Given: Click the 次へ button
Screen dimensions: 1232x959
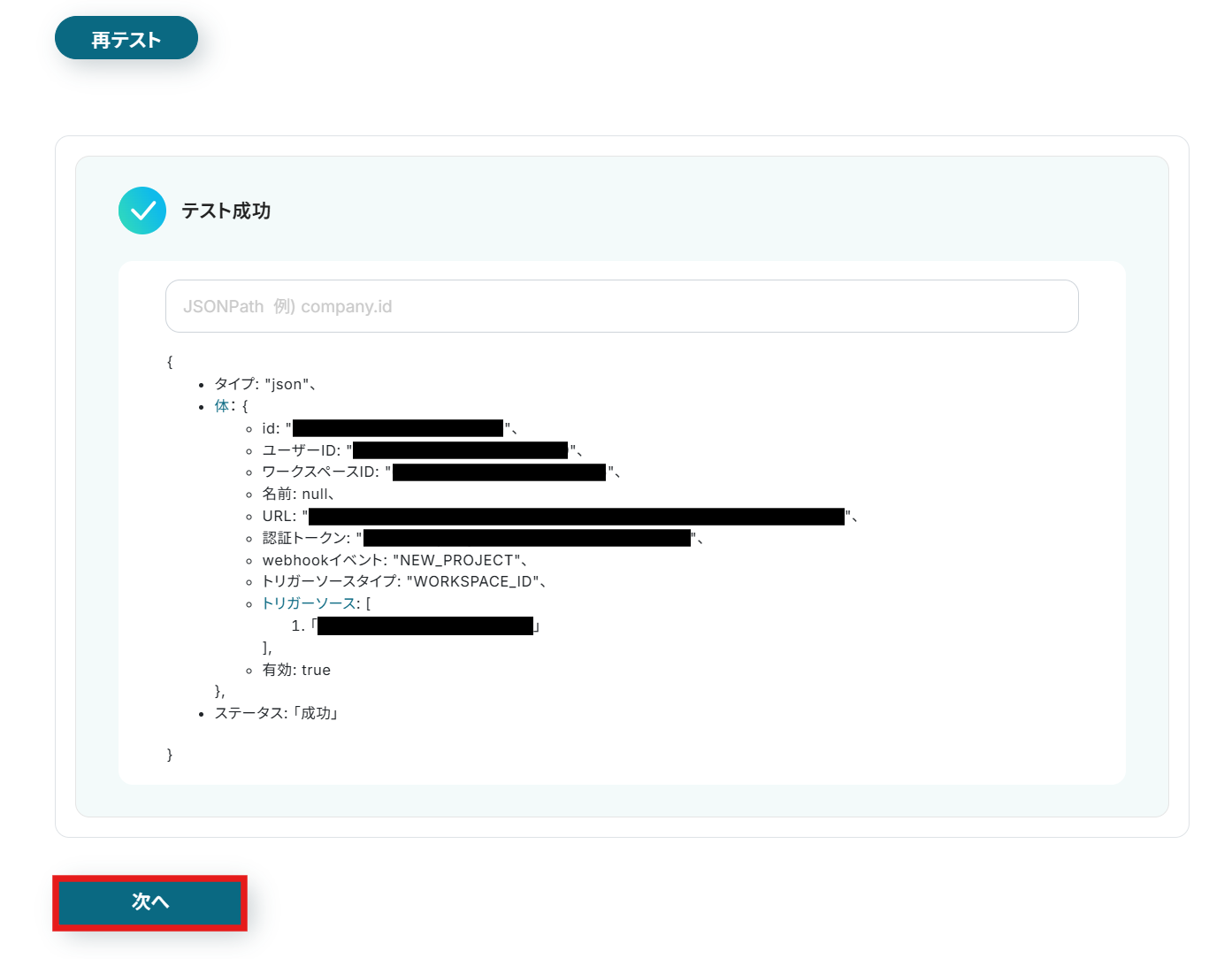Looking at the screenshot, I should pyautogui.click(x=149, y=902).
